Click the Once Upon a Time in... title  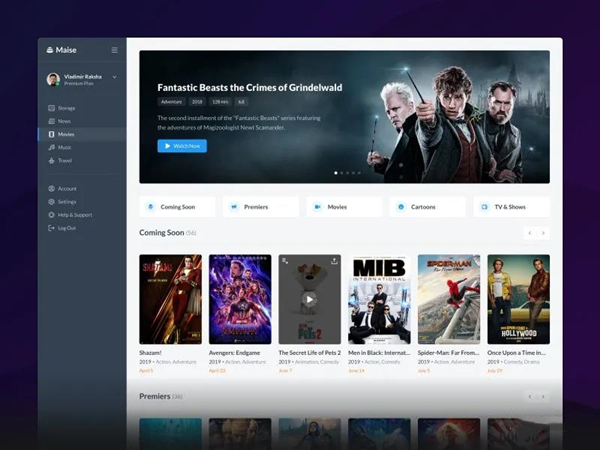pyautogui.click(x=517, y=353)
